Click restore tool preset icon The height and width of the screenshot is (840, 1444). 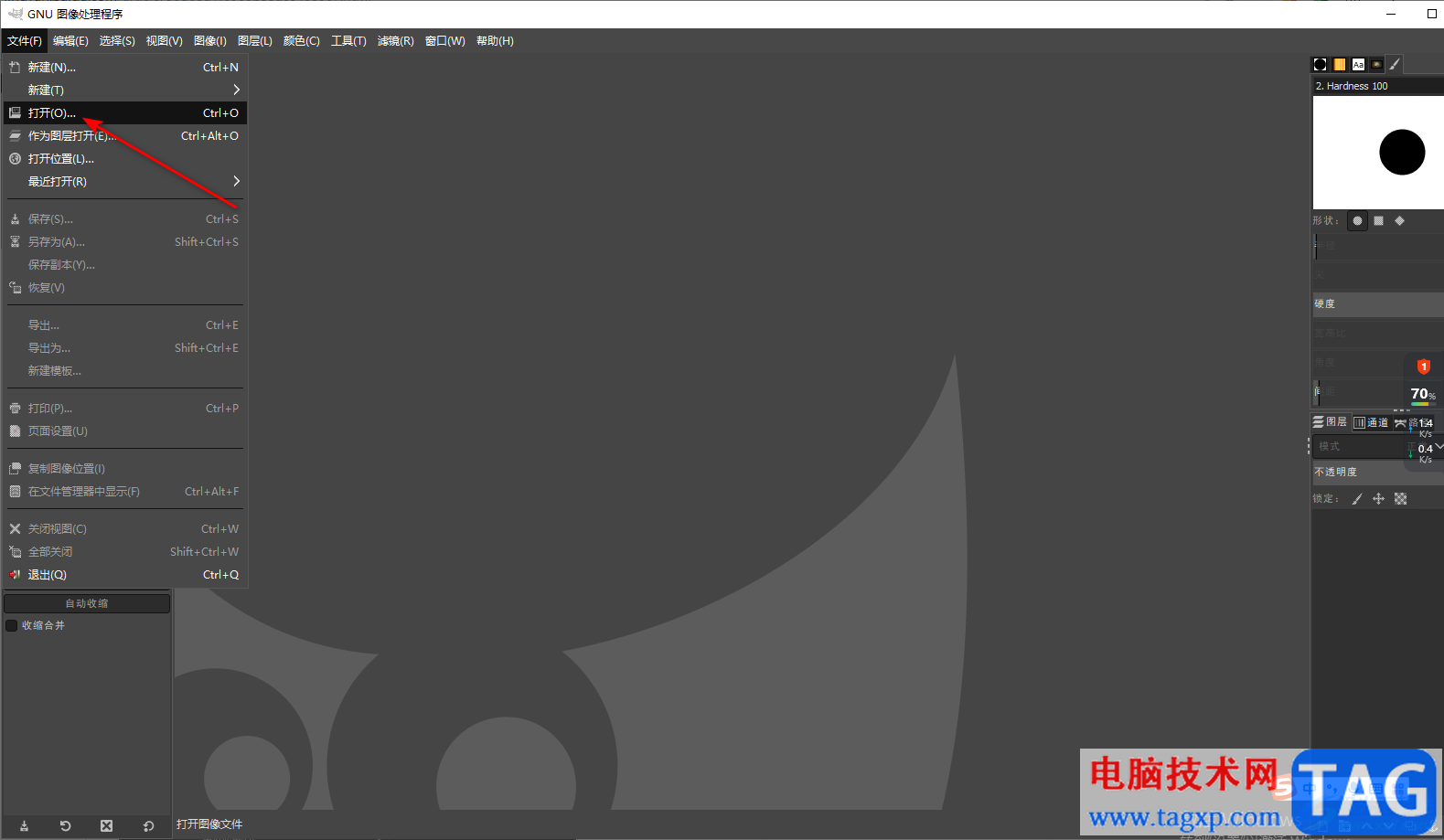[x=65, y=825]
